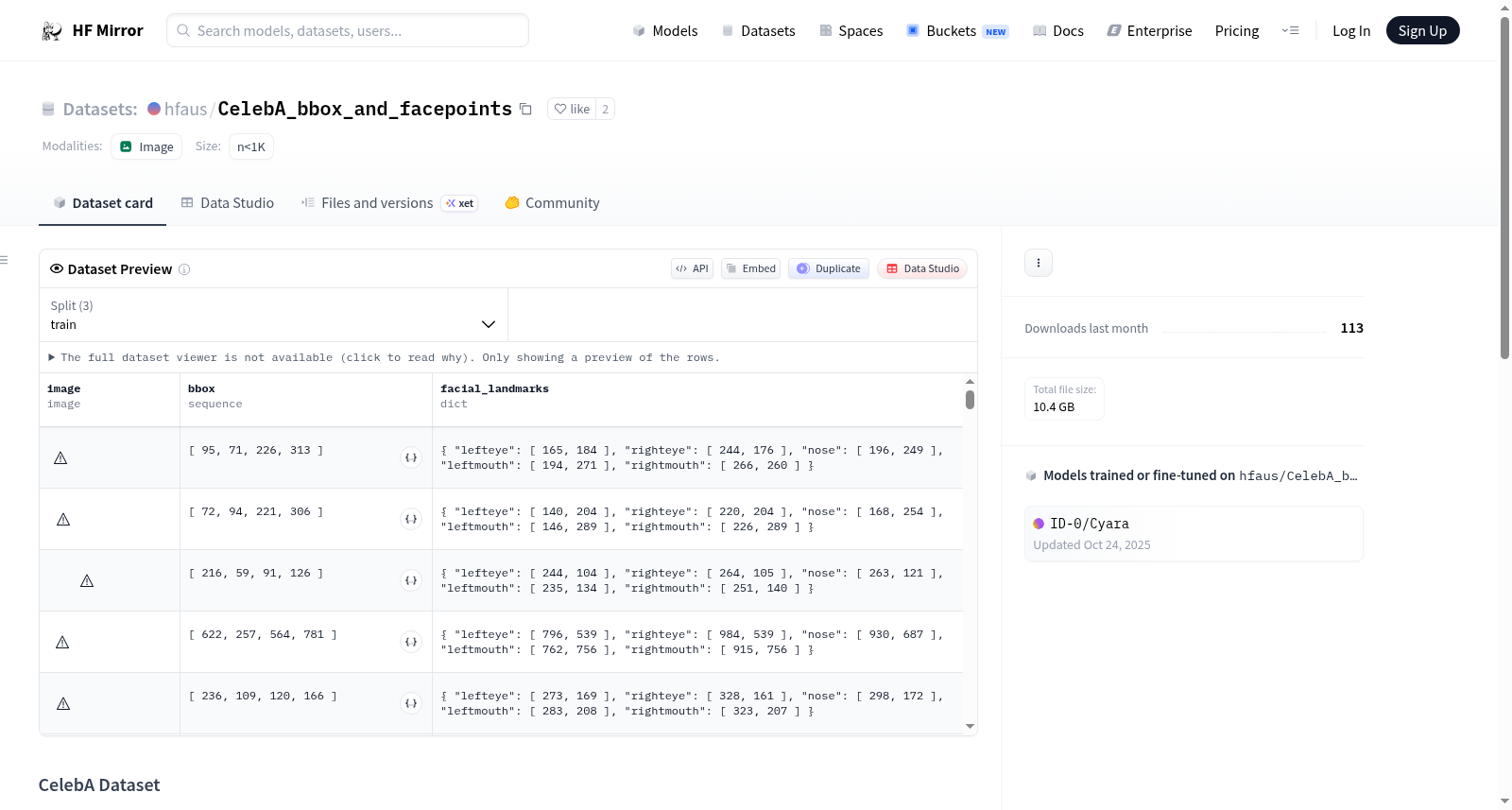
Task: Click the like count 2
Action: coord(605,110)
